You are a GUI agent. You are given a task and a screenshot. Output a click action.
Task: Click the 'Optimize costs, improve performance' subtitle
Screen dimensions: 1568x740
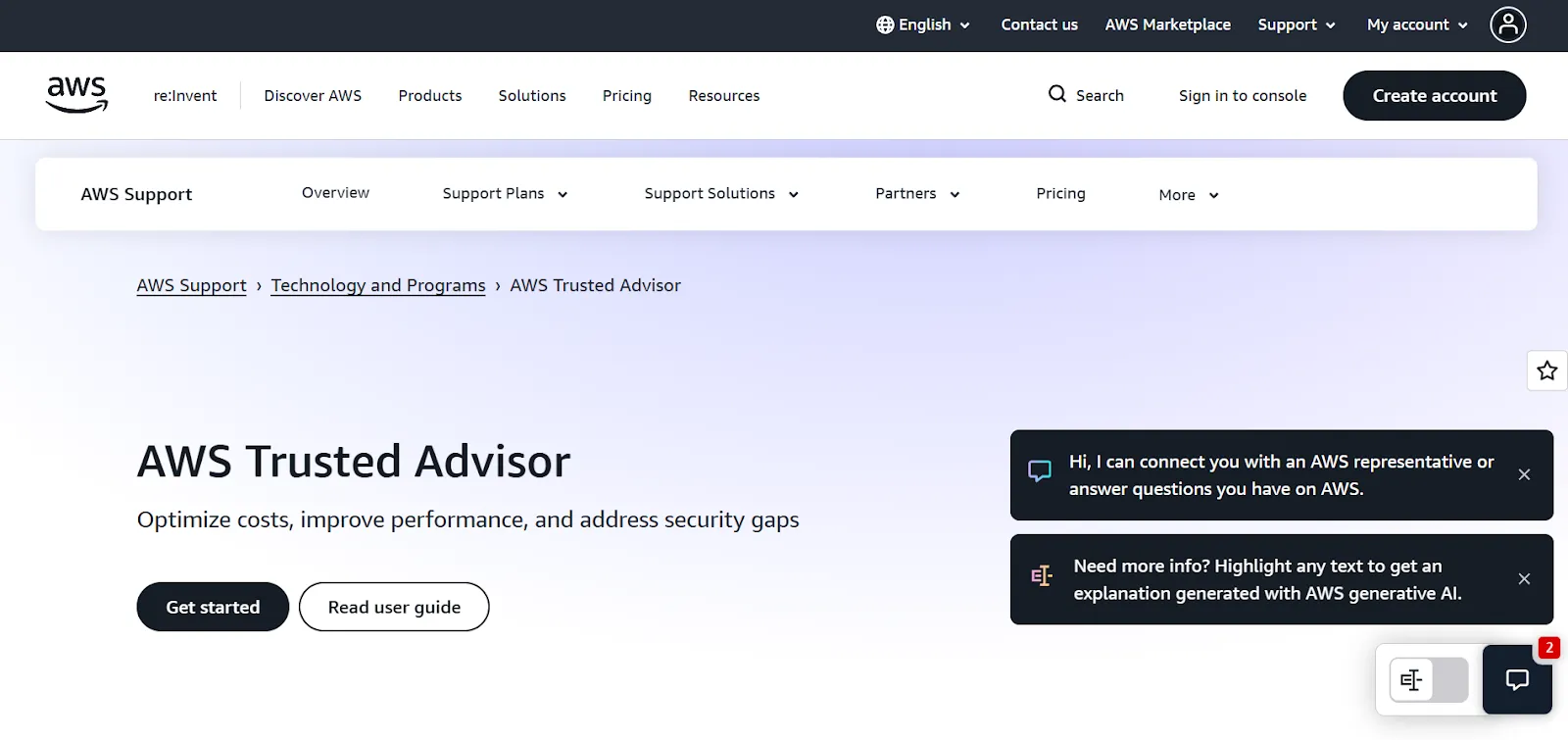coord(467,519)
